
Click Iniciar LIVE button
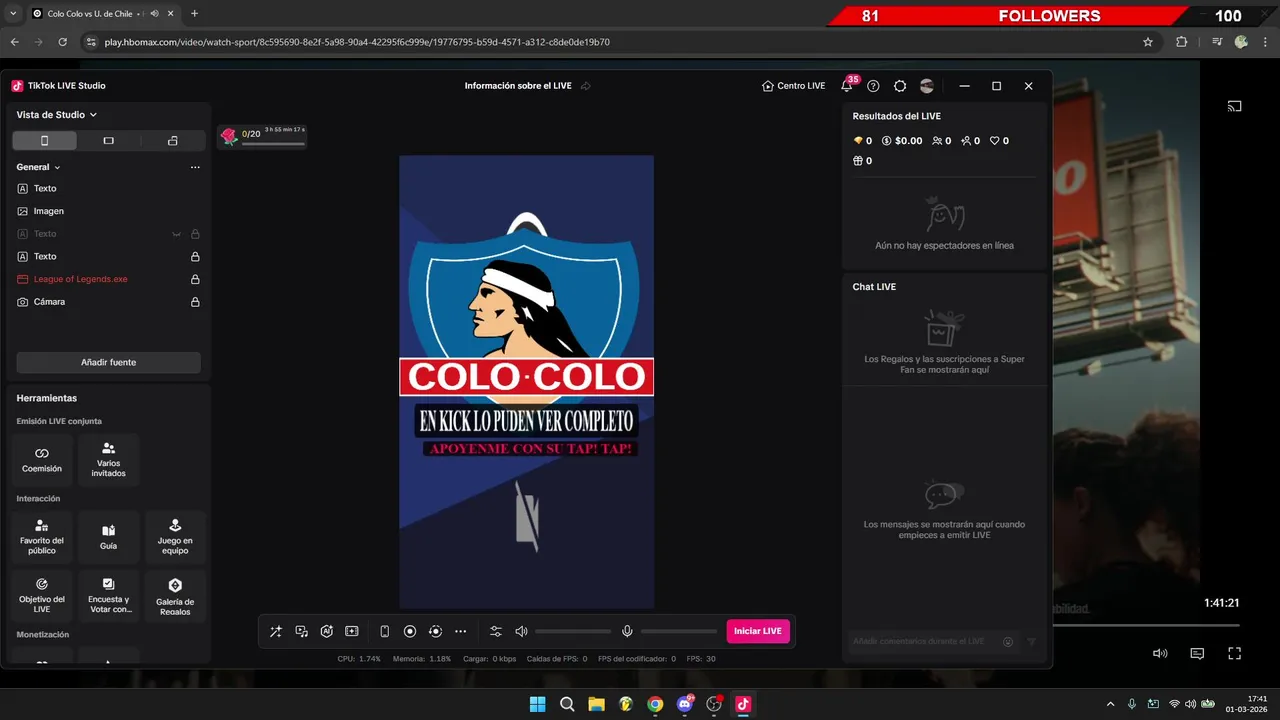click(758, 631)
